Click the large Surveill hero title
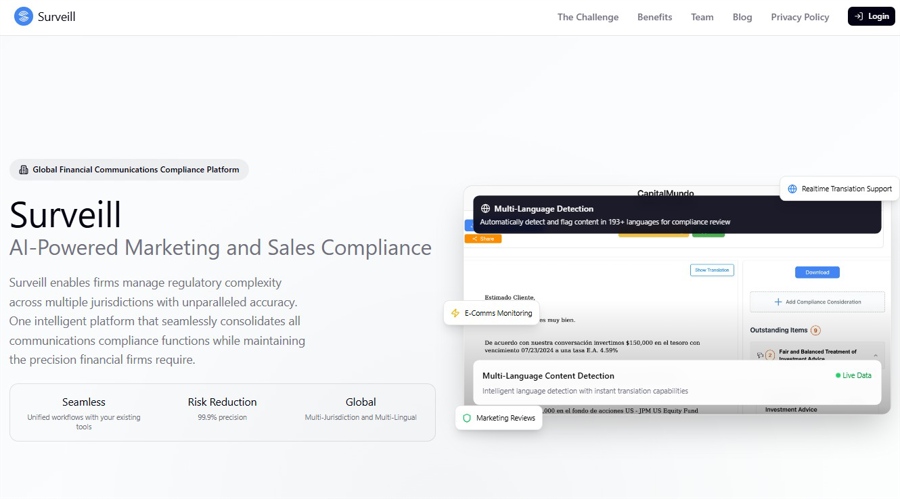900x499 pixels. 65,215
